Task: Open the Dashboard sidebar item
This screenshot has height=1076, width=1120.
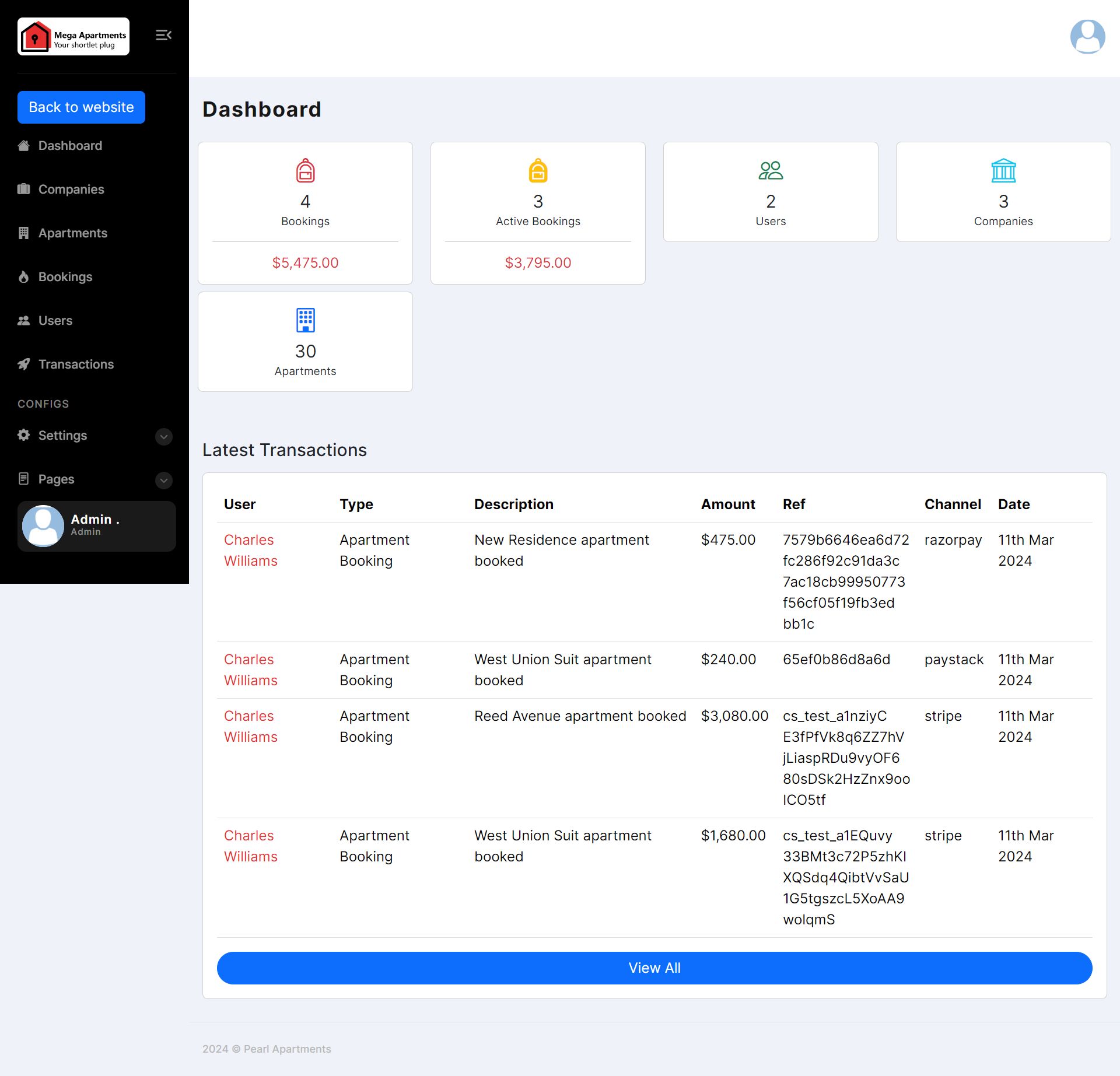Action: tap(70, 145)
